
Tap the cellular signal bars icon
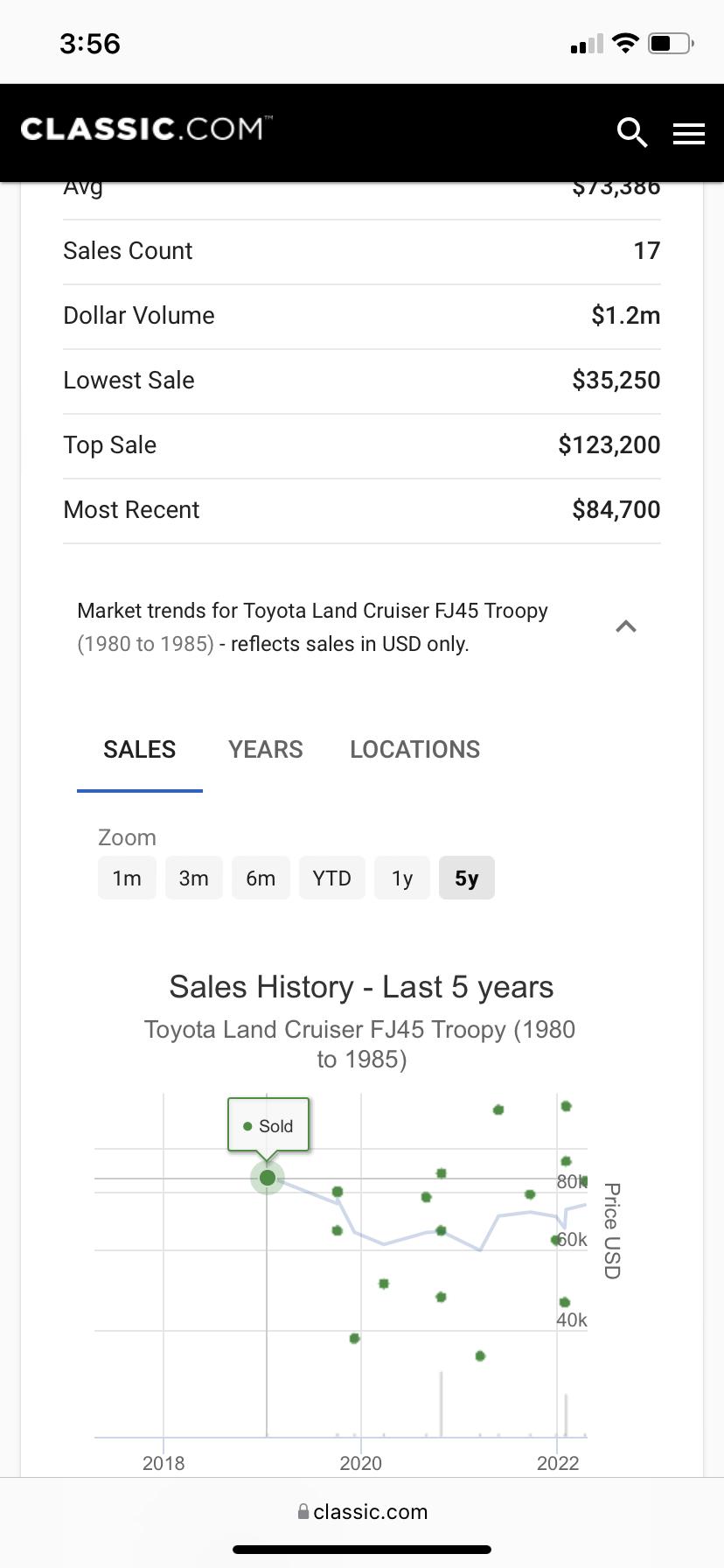pos(587,44)
